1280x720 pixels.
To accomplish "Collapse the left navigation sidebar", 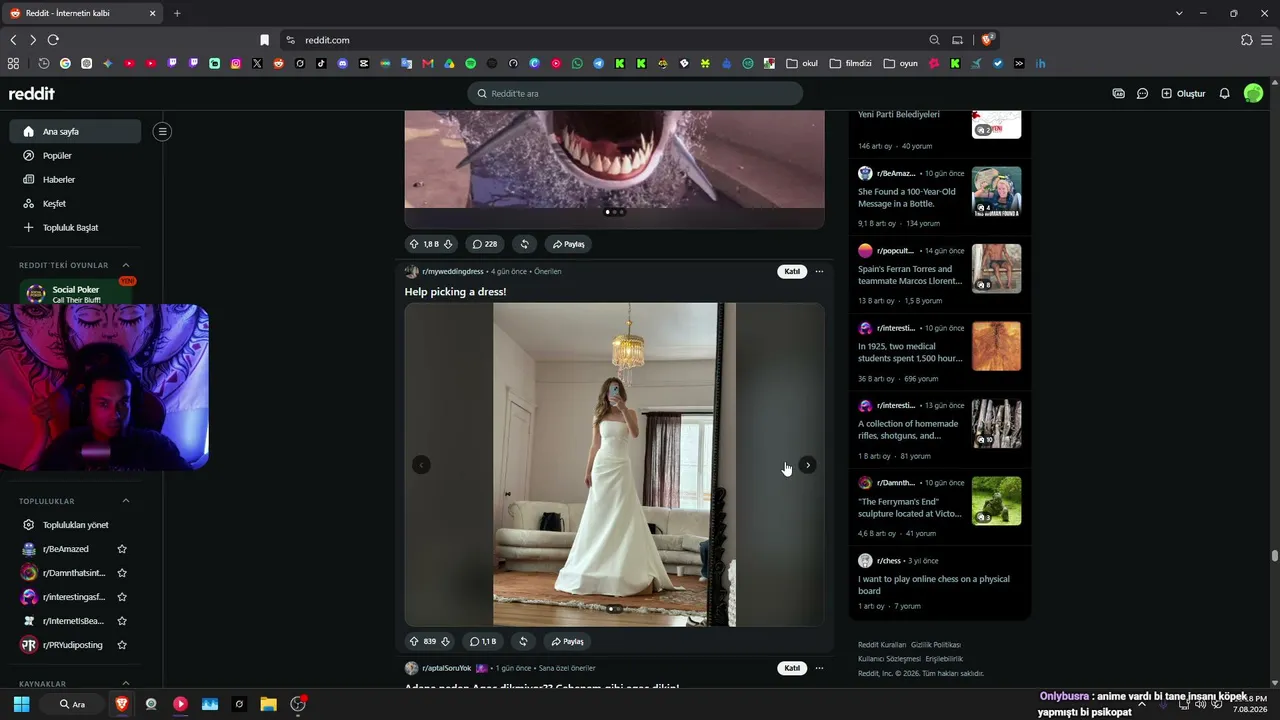I will click(162, 131).
